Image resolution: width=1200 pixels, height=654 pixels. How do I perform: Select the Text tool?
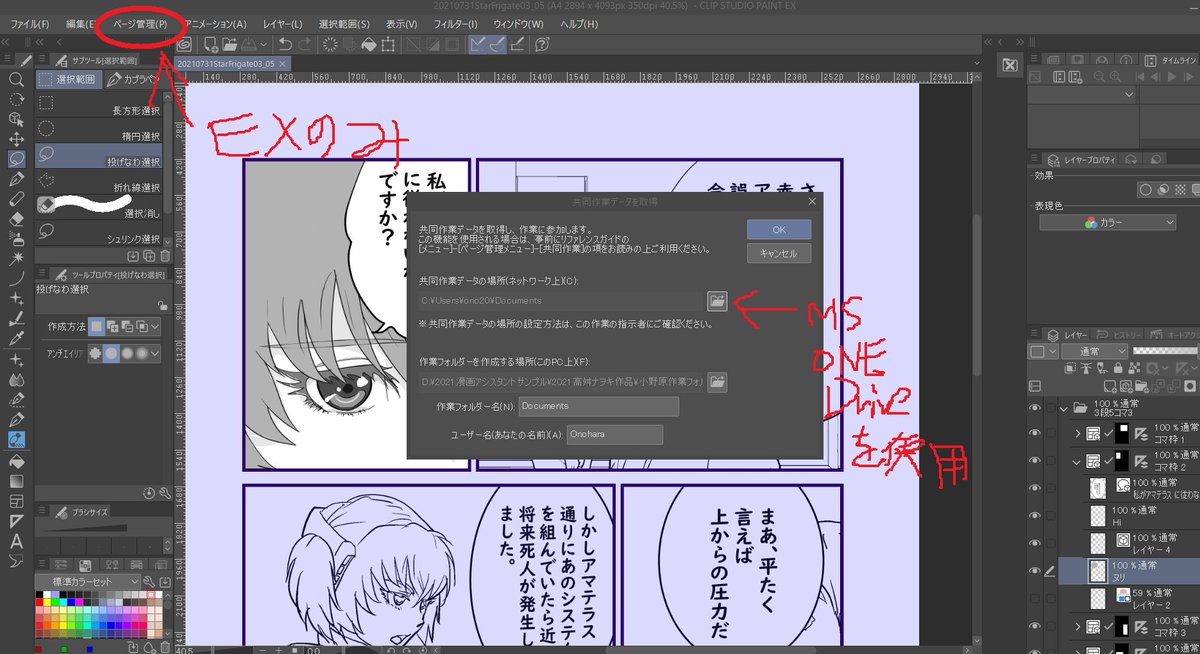click(16, 541)
